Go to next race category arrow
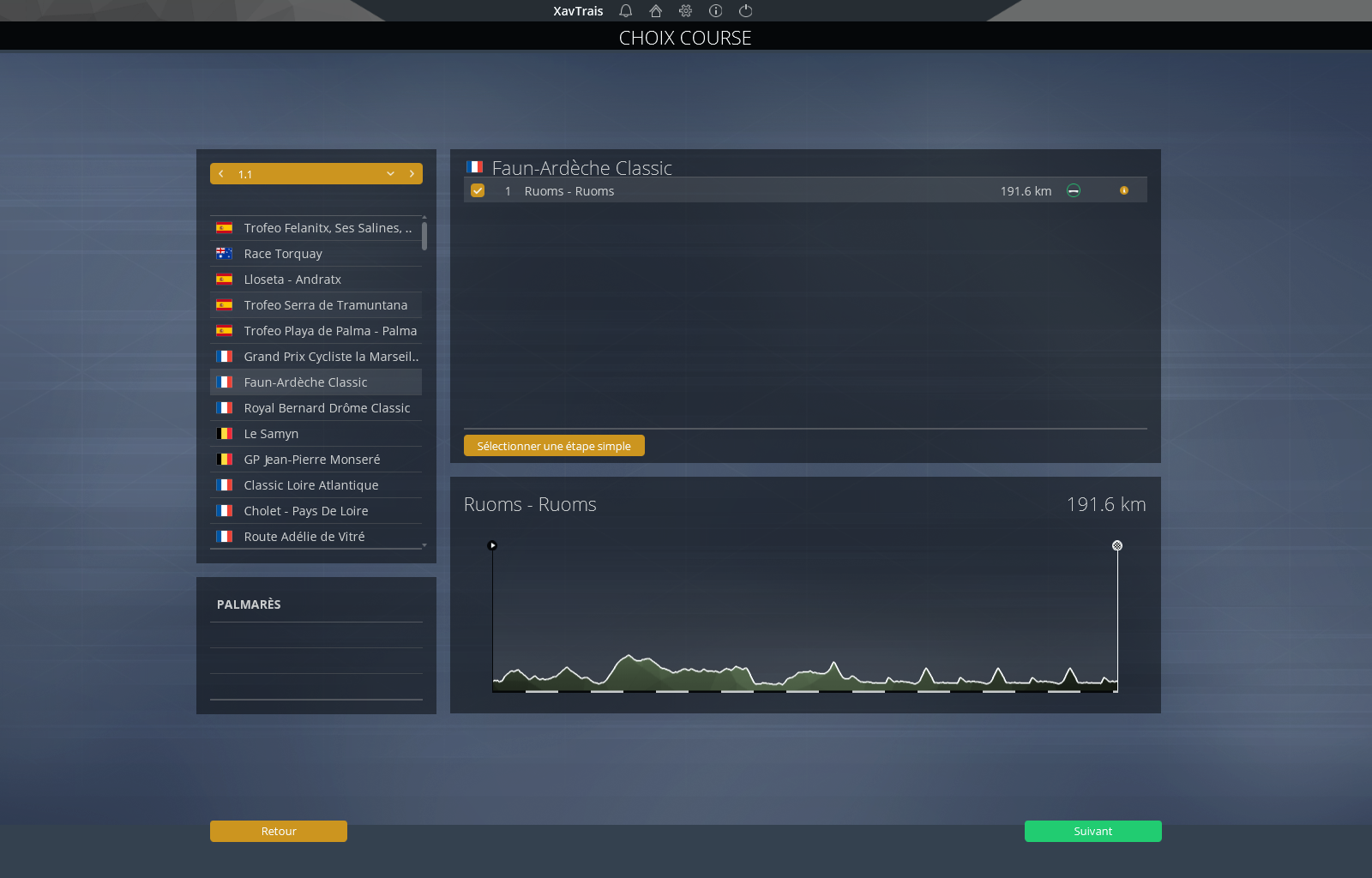 click(x=412, y=174)
